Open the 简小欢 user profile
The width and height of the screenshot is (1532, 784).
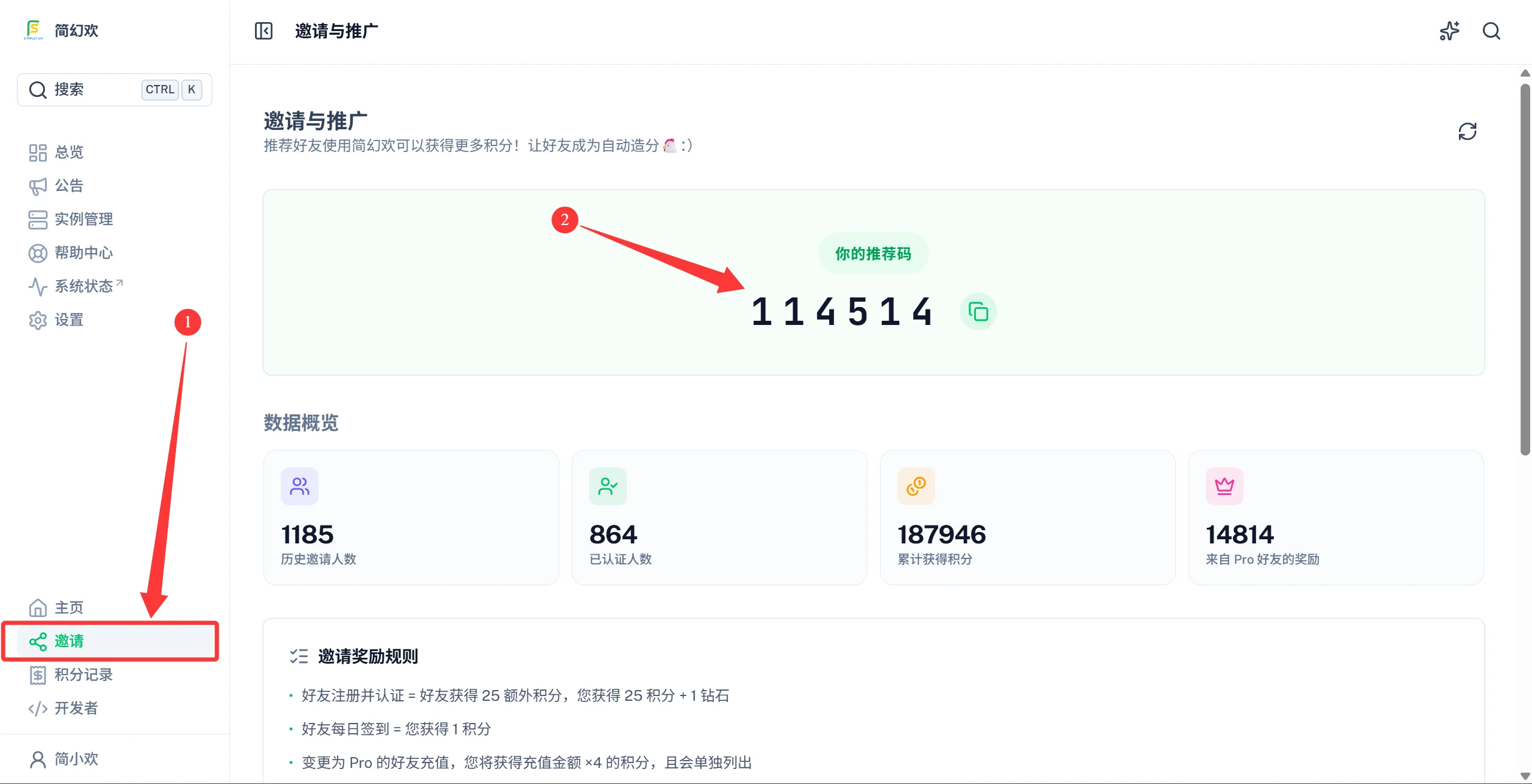point(115,759)
